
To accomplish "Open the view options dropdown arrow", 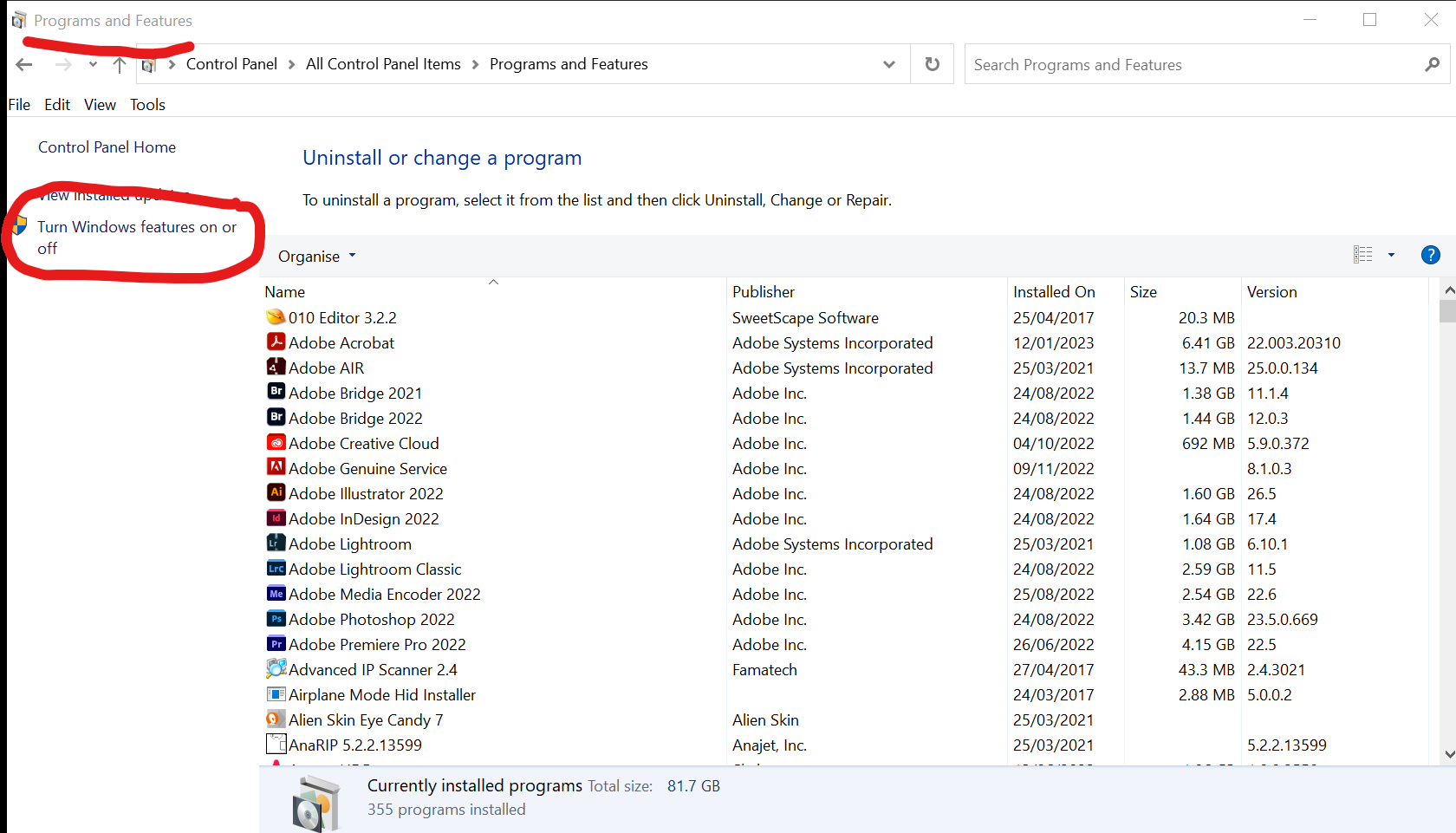I will pos(1391,255).
